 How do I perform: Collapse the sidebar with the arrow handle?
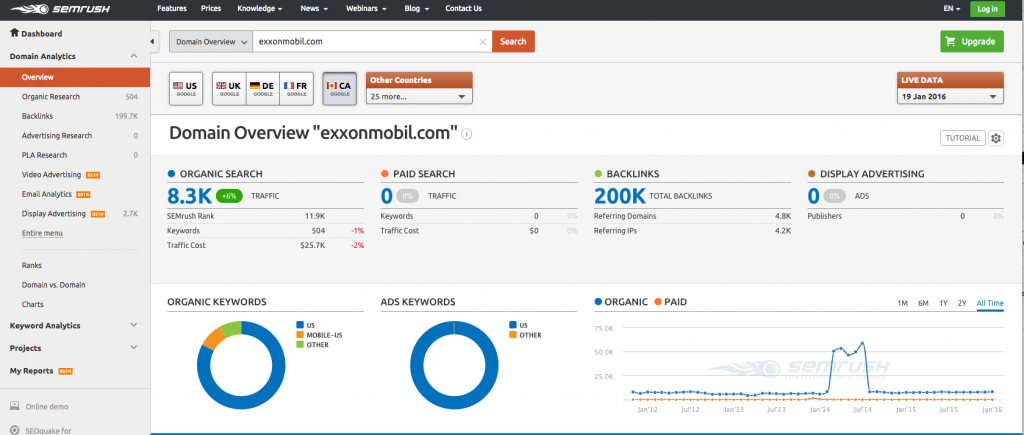(152, 42)
